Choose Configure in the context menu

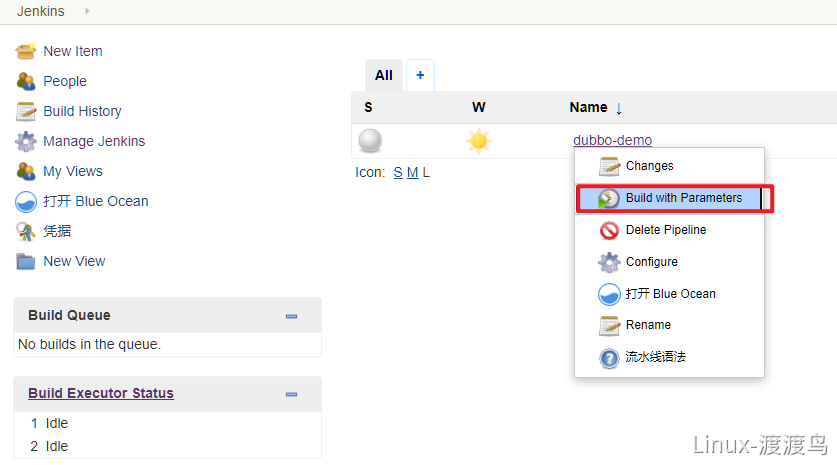point(652,262)
